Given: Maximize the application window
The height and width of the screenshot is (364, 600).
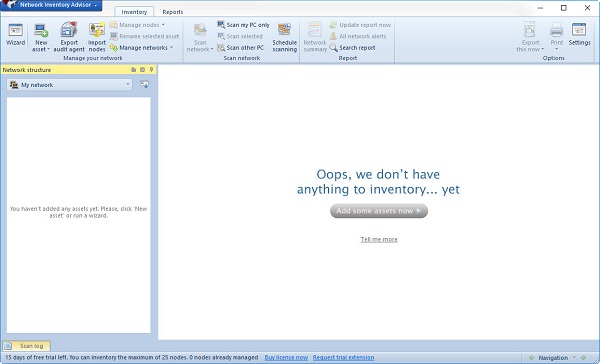Looking at the screenshot, I should (x=564, y=8).
